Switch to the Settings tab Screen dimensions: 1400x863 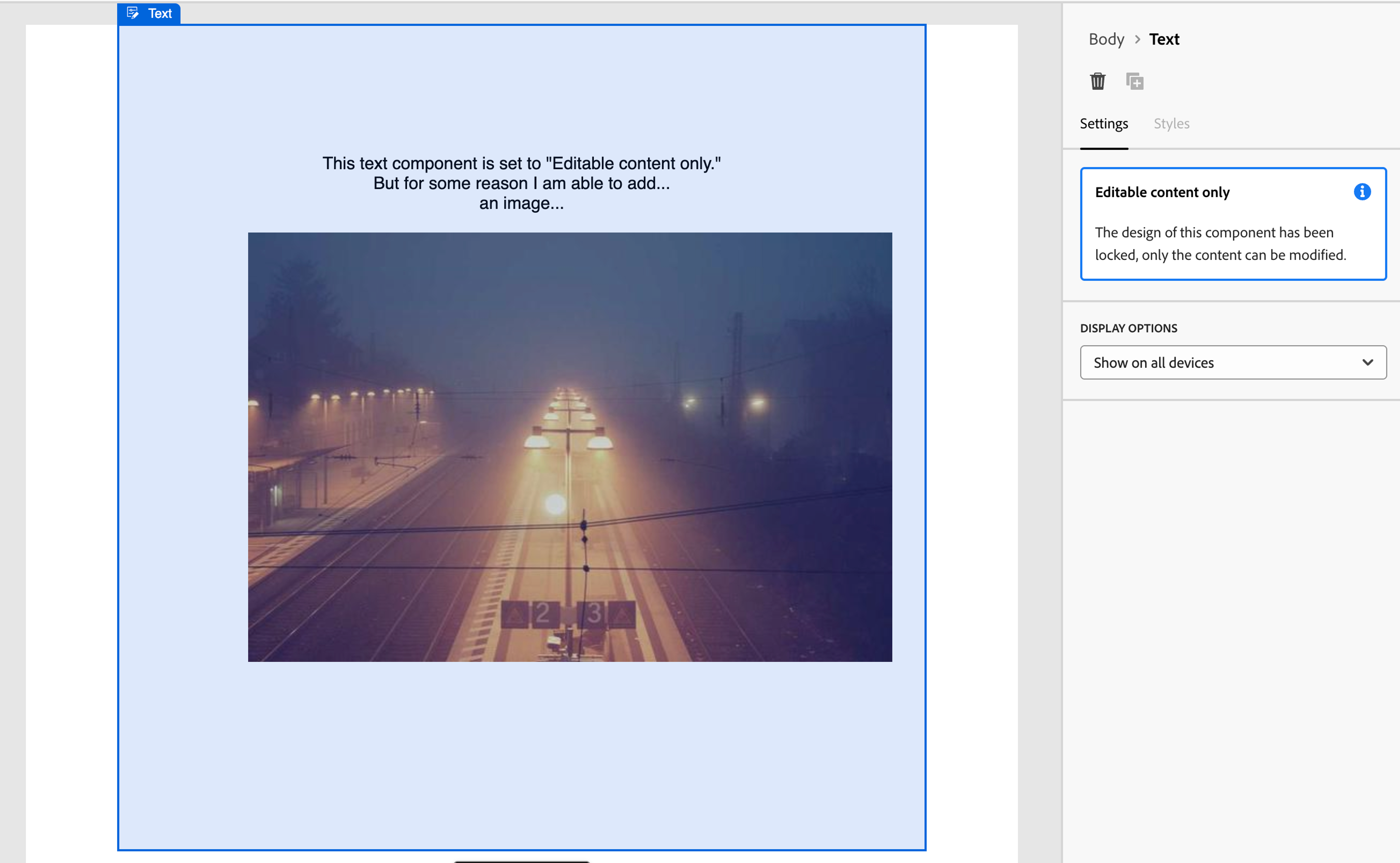coord(1103,124)
